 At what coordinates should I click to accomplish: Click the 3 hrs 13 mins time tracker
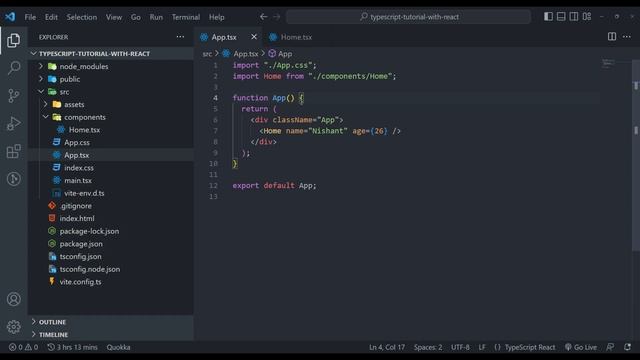pos(72,347)
